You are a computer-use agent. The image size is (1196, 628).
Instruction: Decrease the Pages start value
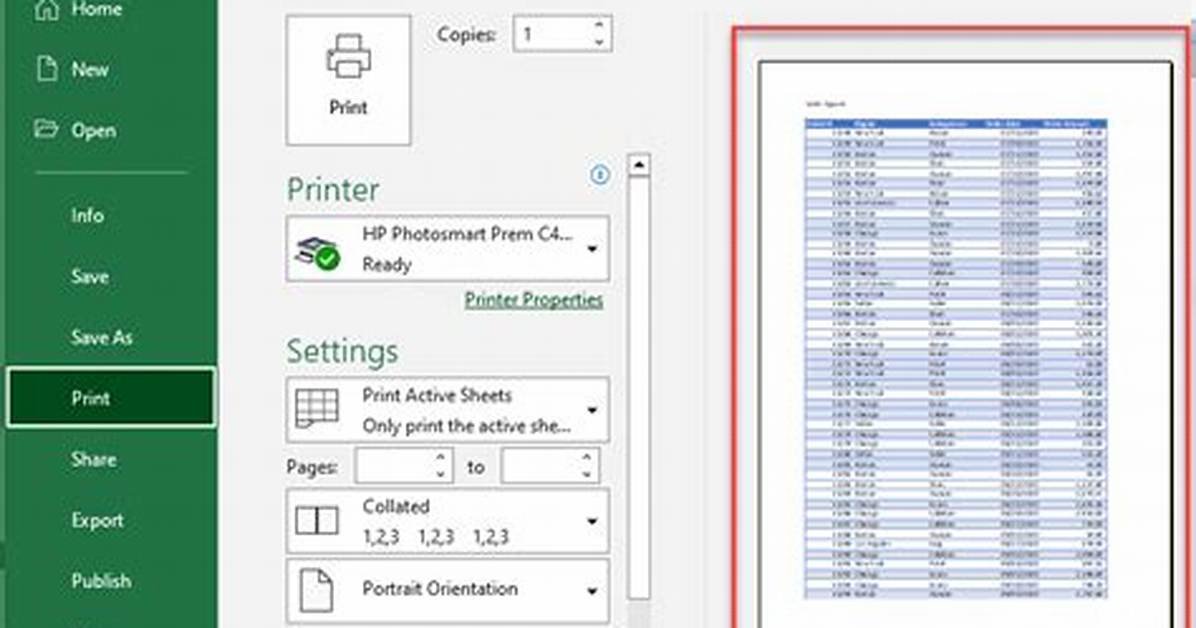point(441,474)
